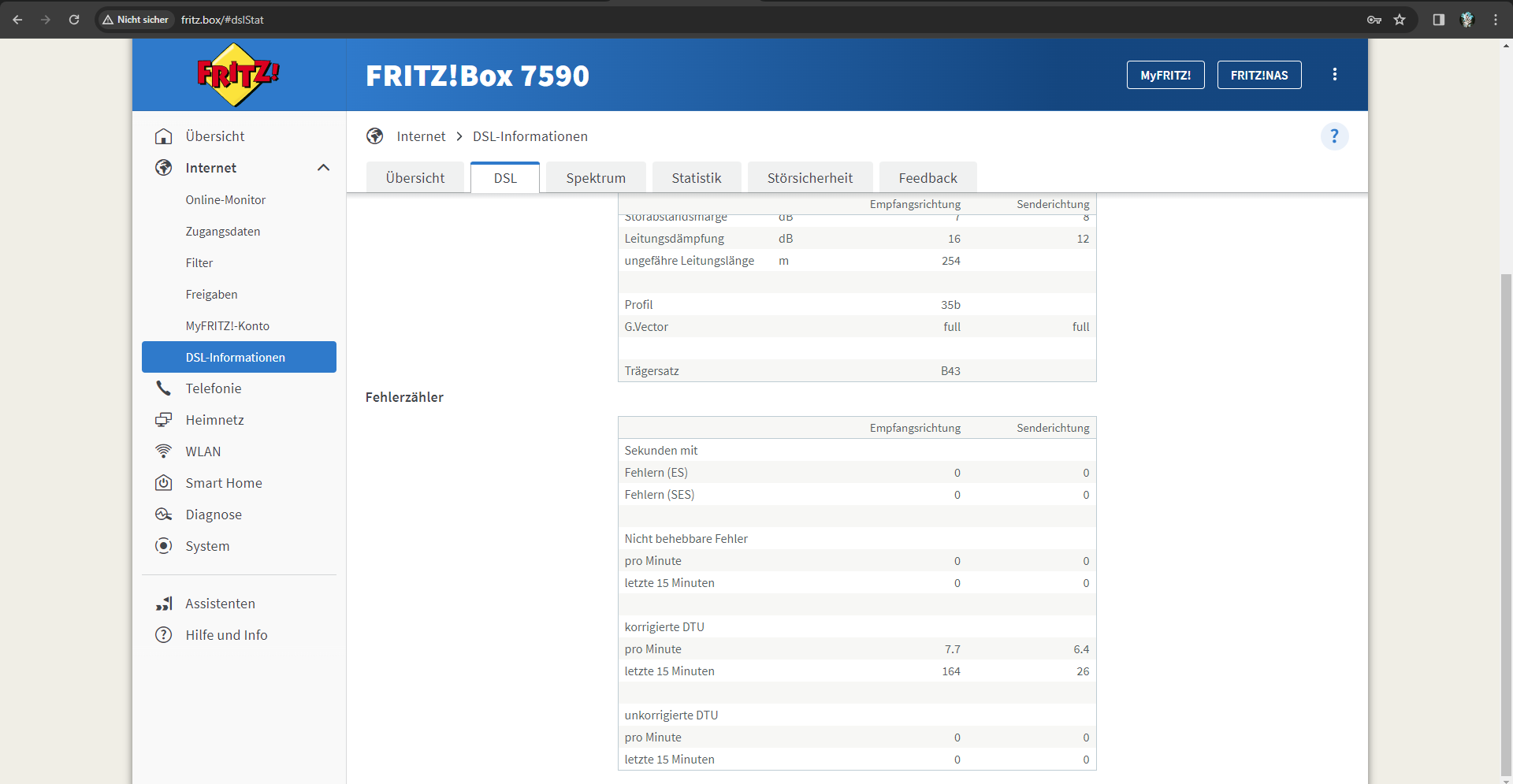The height and width of the screenshot is (784, 1513).
Task: Click the Nicht behebbare Fehler label
Action: [x=686, y=539]
